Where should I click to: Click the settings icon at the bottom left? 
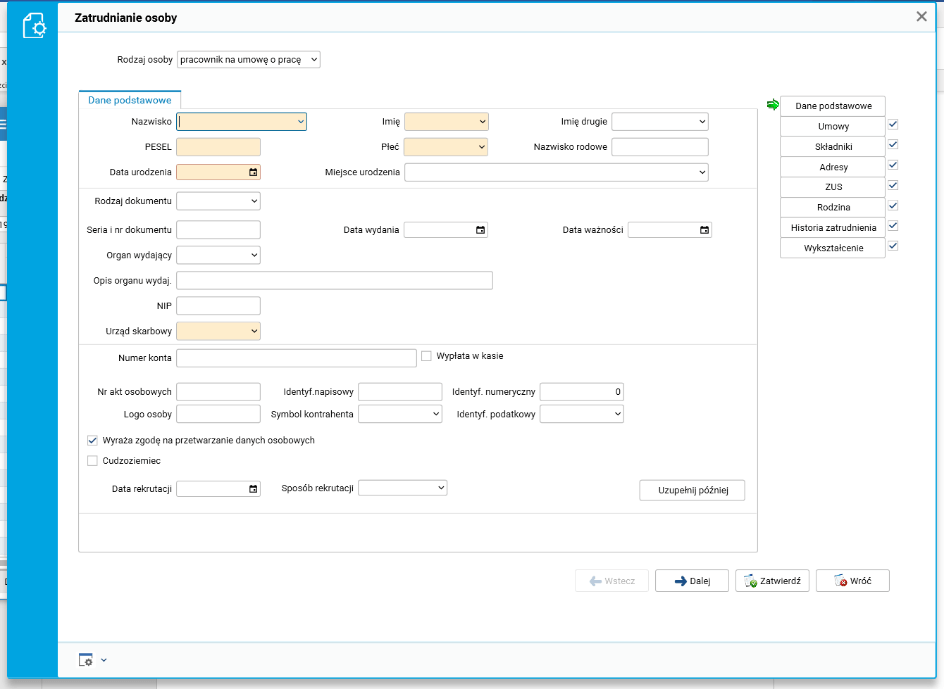[x=86, y=660]
